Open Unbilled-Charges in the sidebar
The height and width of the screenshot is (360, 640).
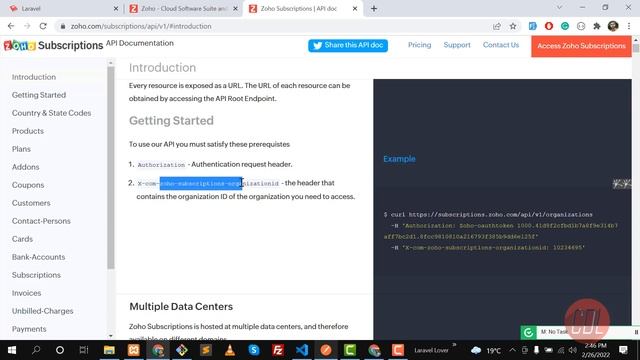(42, 310)
